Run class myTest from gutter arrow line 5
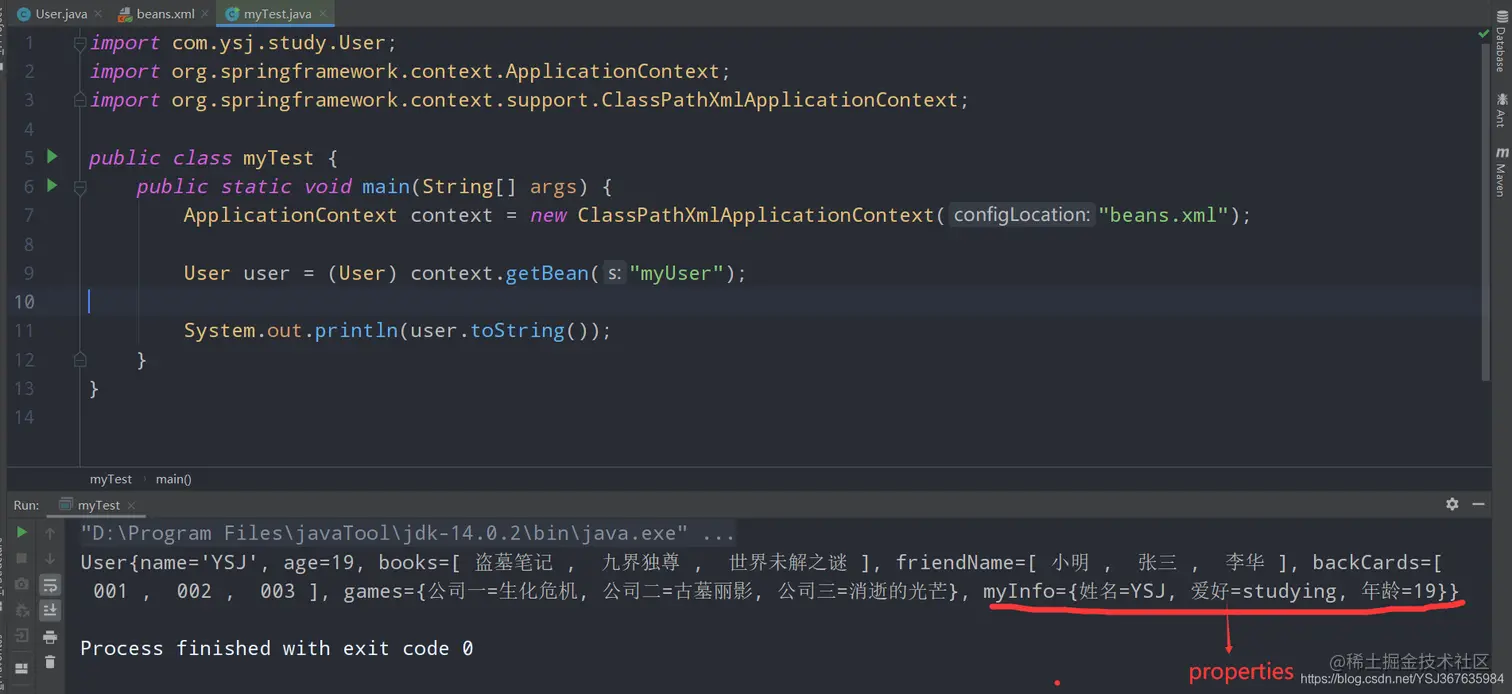 (52, 157)
